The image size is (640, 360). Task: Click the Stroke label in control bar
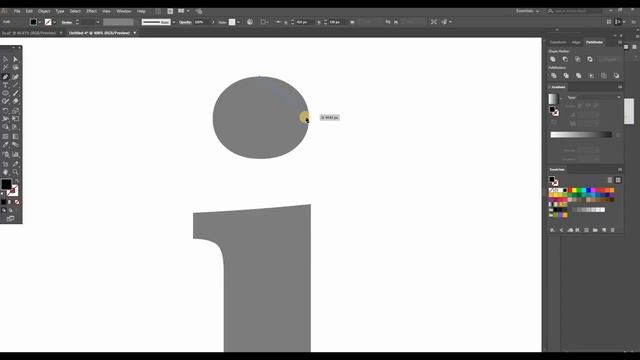(x=67, y=22)
